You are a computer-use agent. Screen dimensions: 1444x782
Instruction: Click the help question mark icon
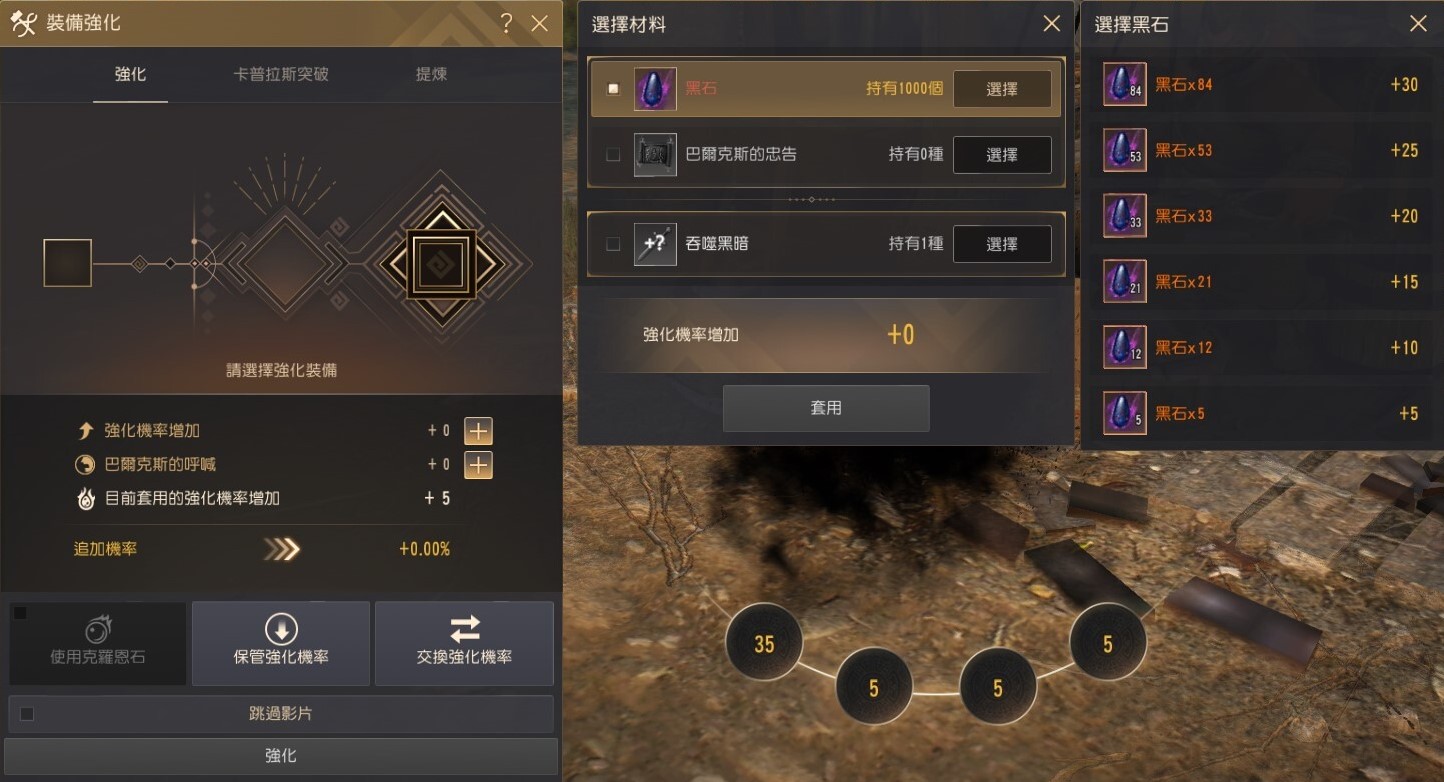[x=507, y=24]
